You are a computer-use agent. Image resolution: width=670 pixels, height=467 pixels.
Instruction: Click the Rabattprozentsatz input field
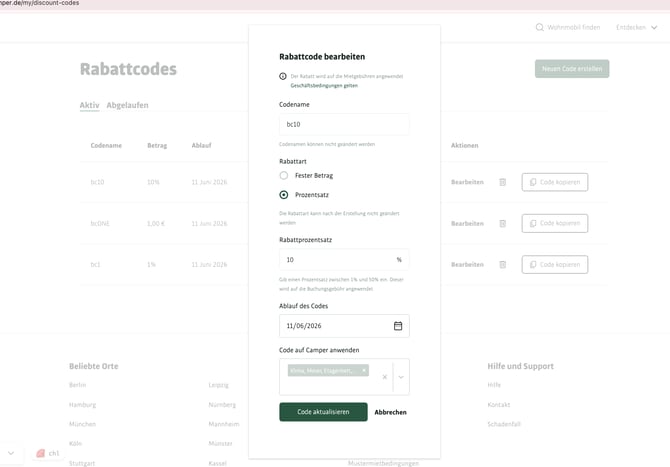tap(344, 260)
